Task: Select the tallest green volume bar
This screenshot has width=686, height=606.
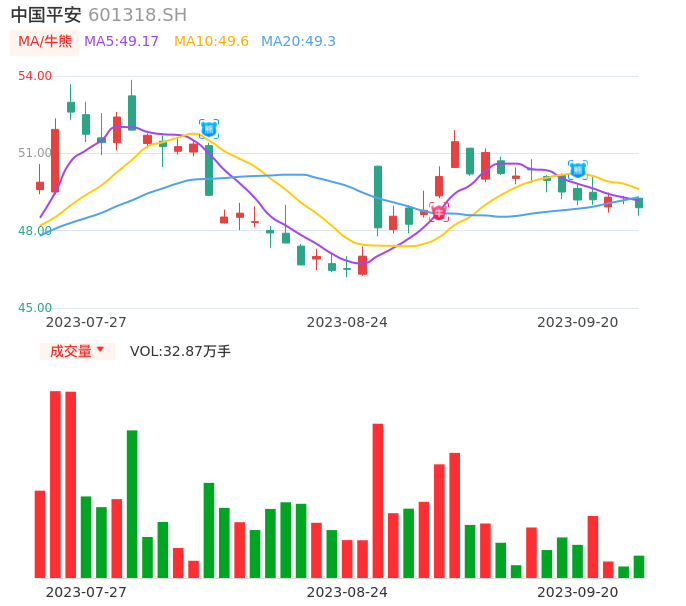Action: coord(132,504)
